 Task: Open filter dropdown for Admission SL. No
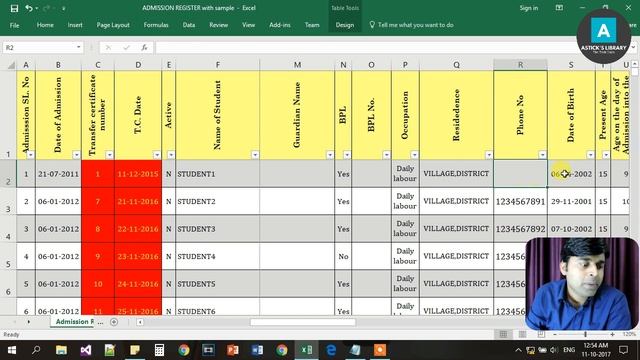coord(31,155)
